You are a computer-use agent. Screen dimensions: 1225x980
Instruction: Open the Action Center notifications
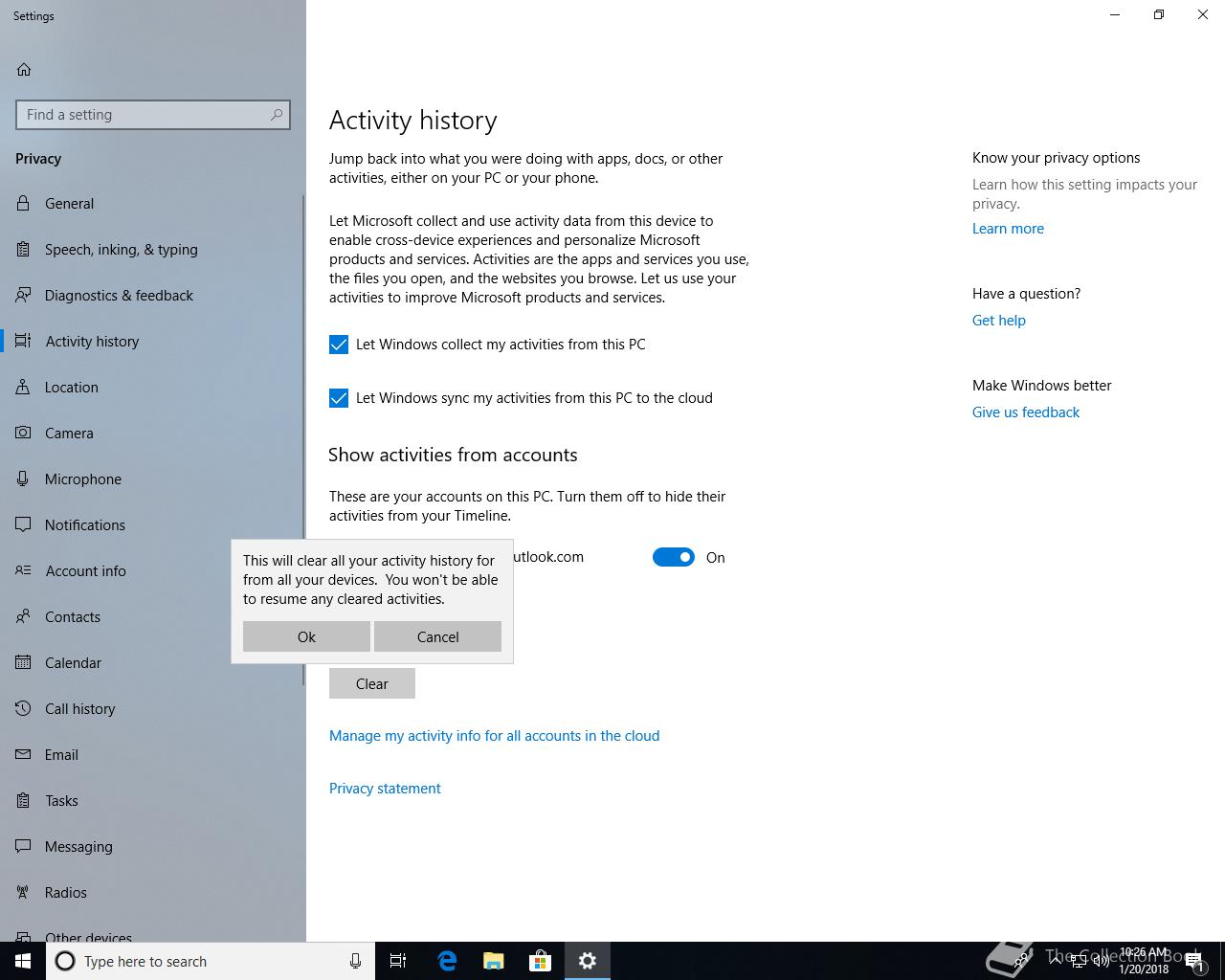click(1194, 961)
